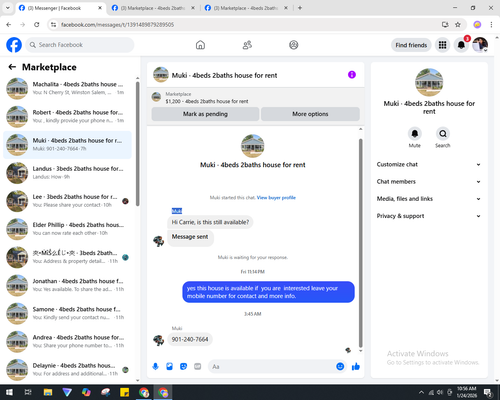The image size is (500, 400).
Task: Open the Windows Start menu
Action: (9, 392)
